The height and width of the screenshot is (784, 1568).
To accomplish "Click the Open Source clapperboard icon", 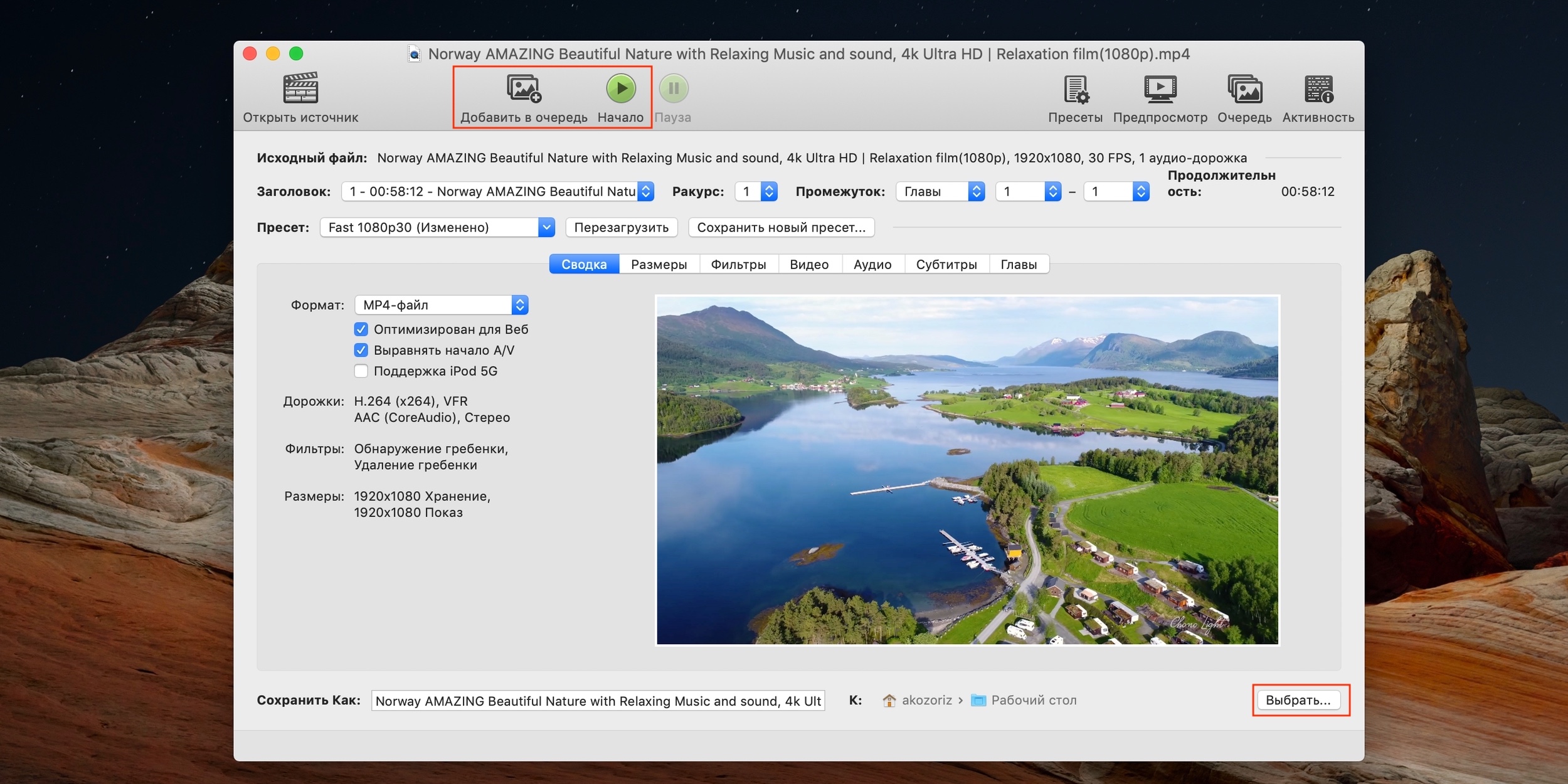I will [x=300, y=88].
